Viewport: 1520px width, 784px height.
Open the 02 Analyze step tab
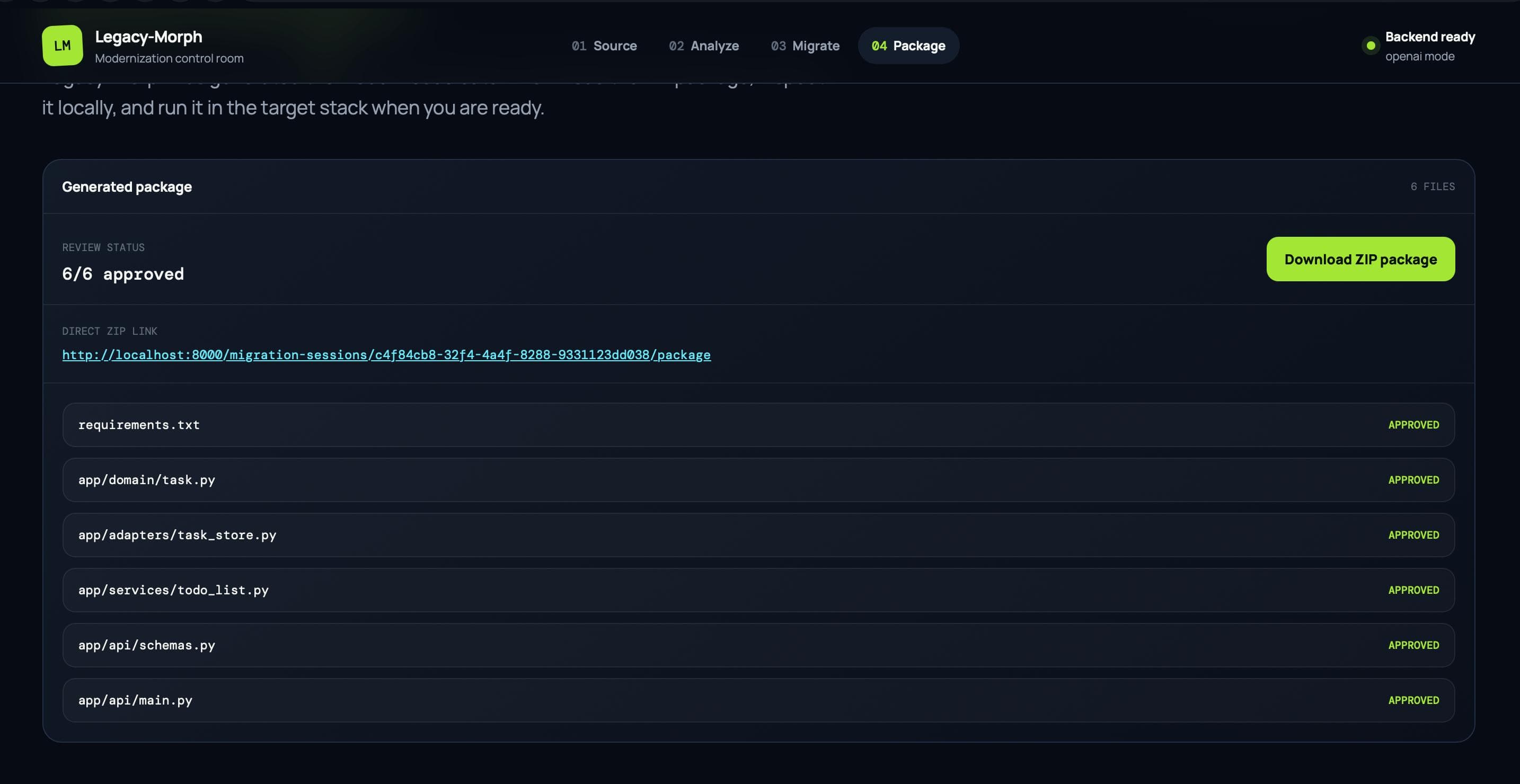pos(703,46)
